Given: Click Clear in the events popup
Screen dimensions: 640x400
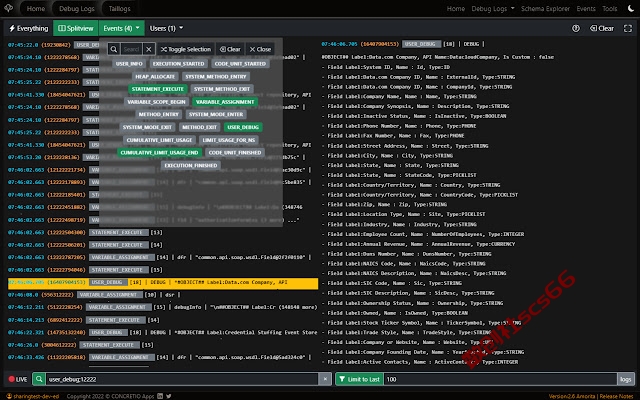Looking at the screenshot, I should point(230,49).
